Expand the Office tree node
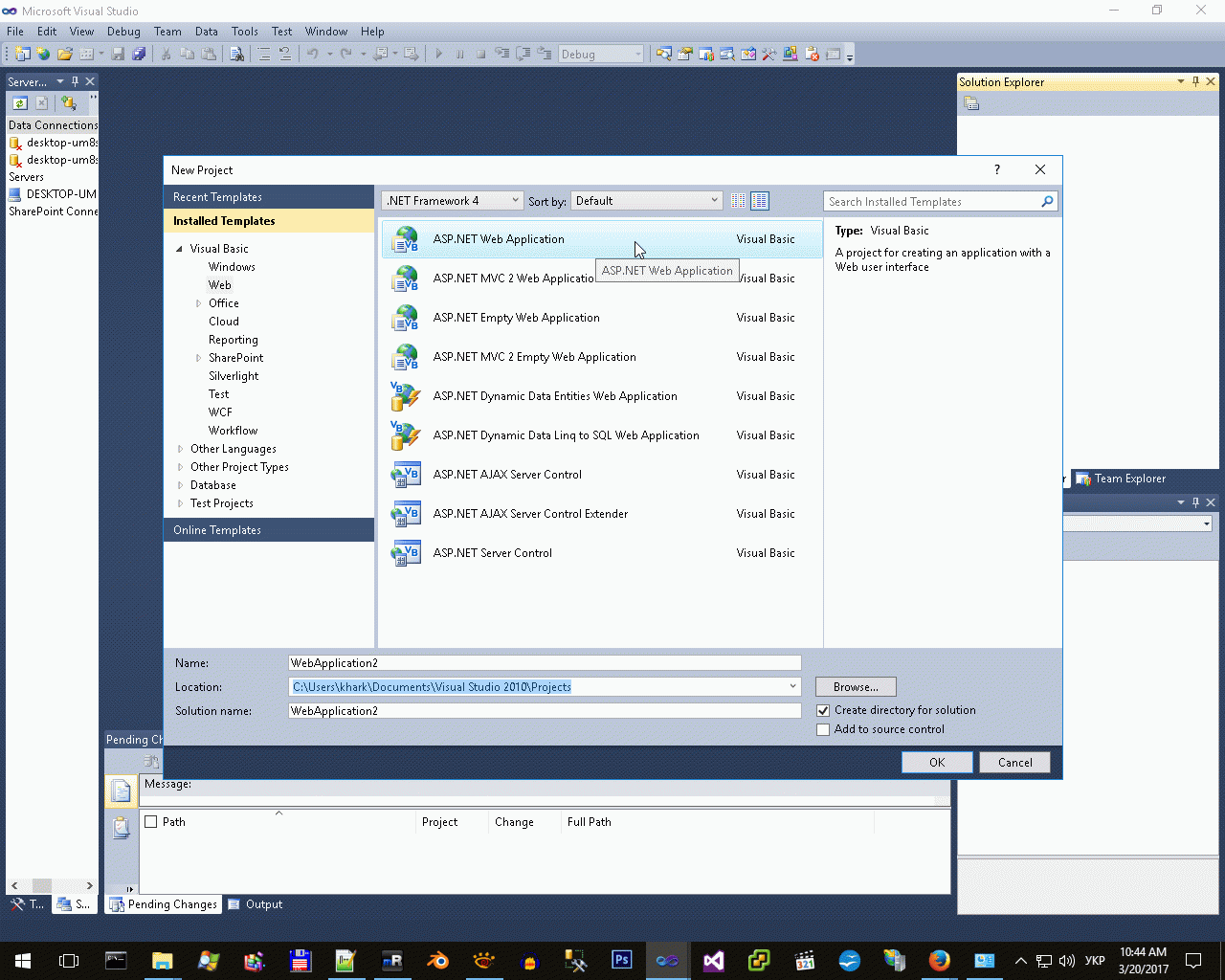The width and height of the screenshot is (1225, 980). point(198,303)
